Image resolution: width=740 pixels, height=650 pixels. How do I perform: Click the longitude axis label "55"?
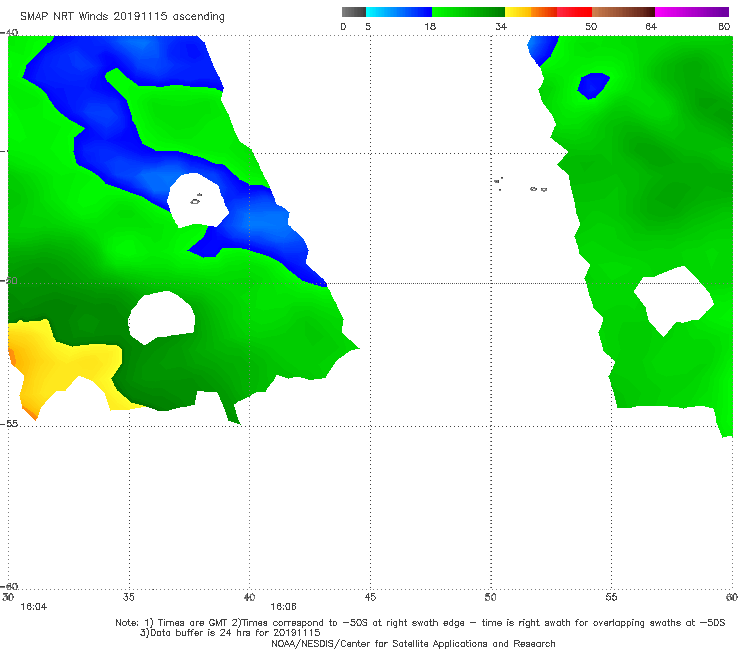click(611, 597)
